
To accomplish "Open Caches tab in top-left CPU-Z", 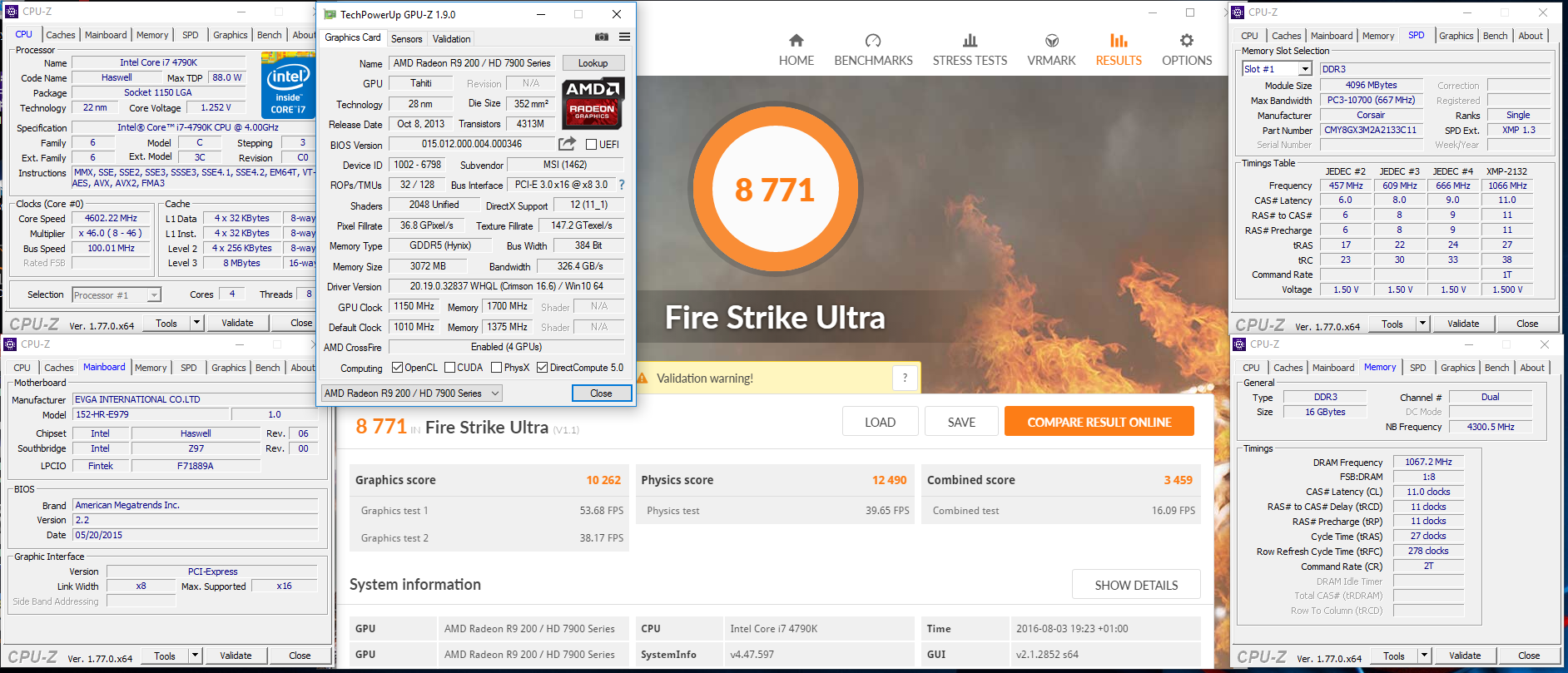I will coord(61,35).
